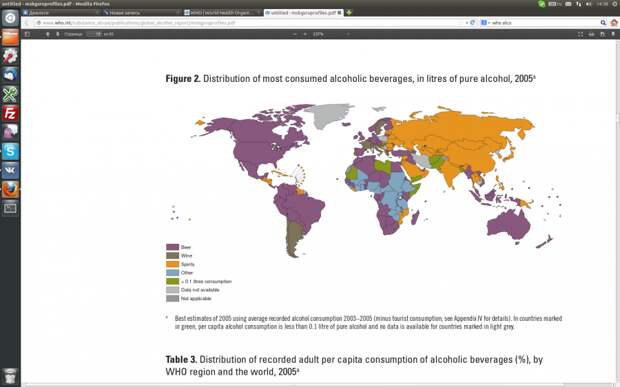620x387 pixels.
Task: Click the 'Figure 2.' heading text
Action: click(183, 79)
